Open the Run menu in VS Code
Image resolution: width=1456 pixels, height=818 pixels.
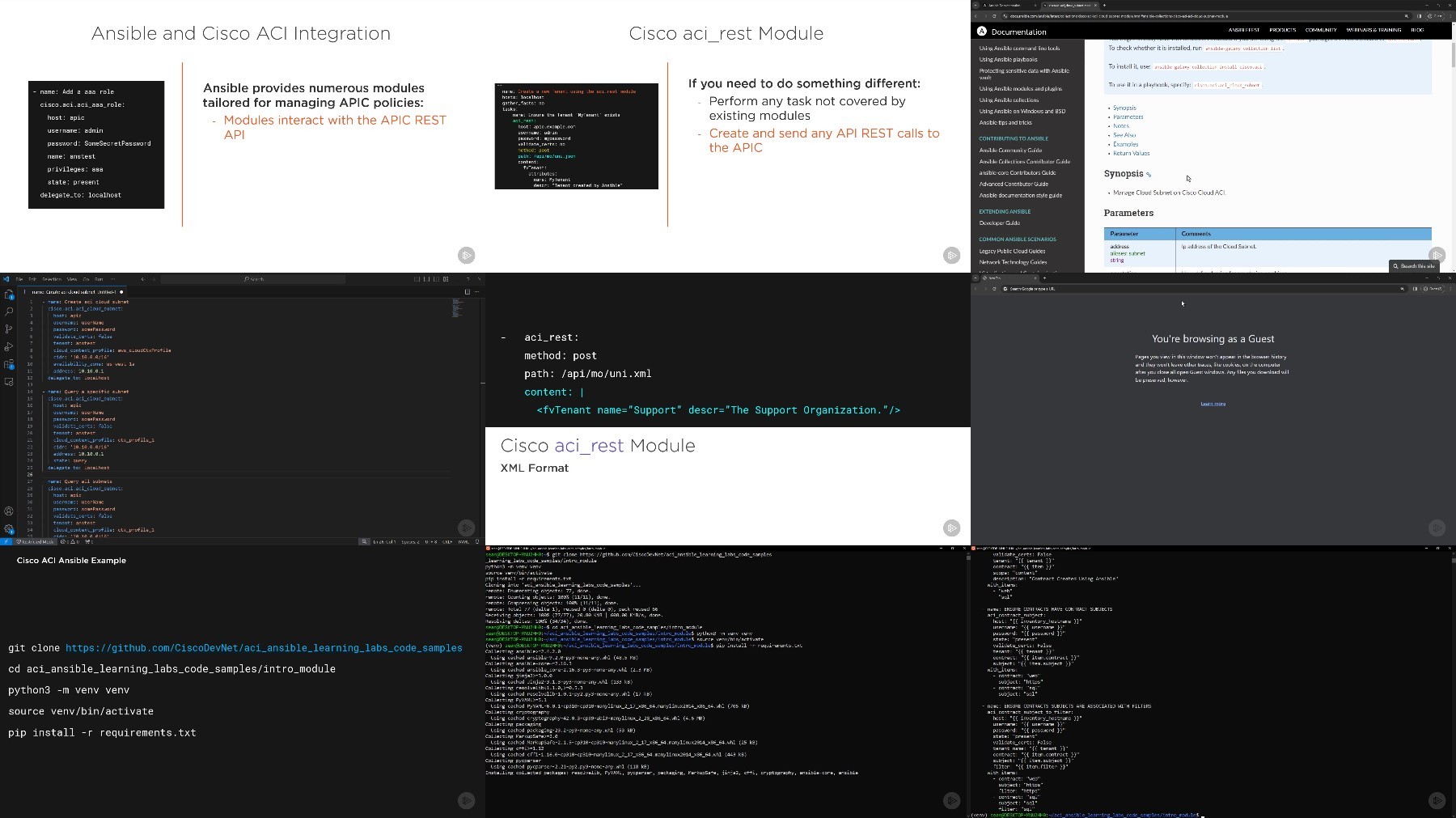[99, 279]
